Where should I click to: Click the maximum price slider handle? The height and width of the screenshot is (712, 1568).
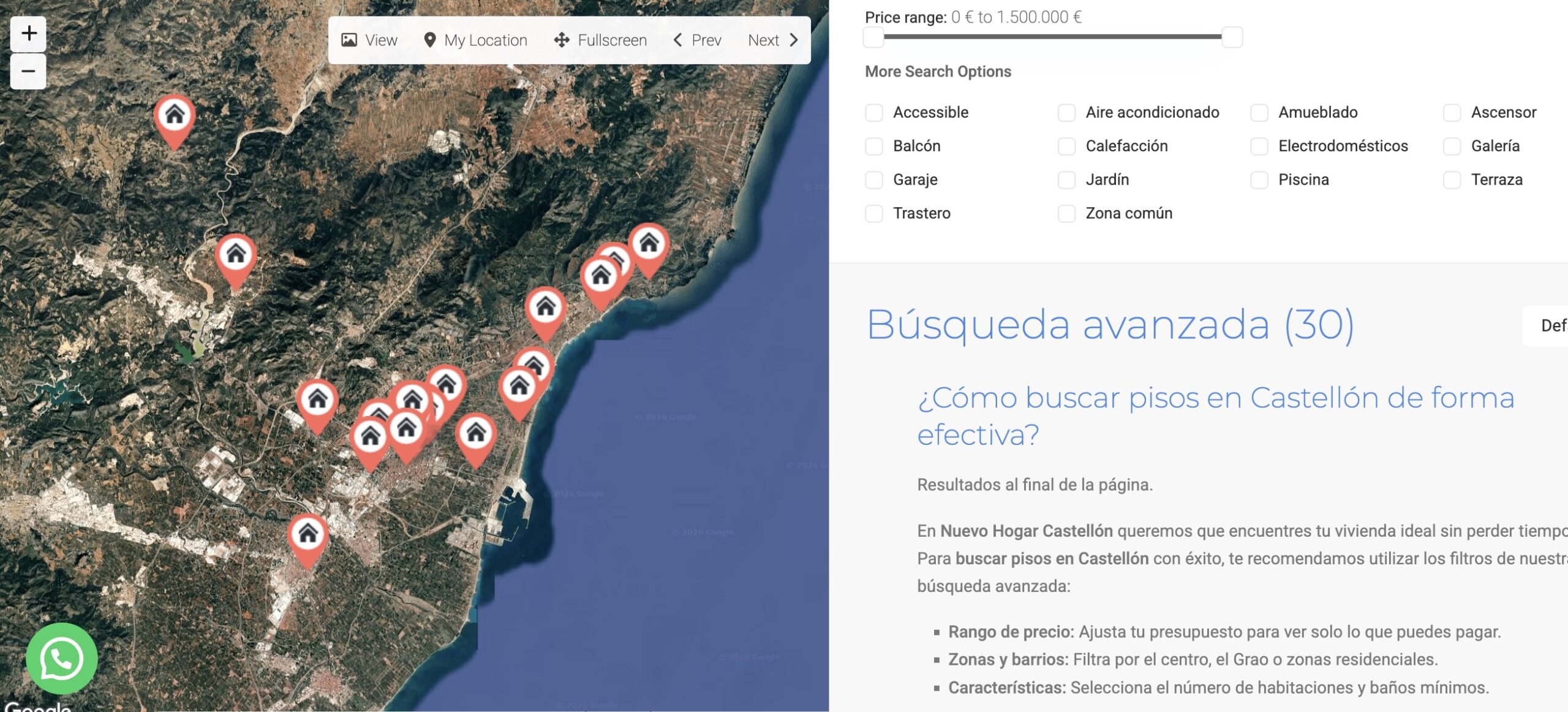click(x=1232, y=37)
